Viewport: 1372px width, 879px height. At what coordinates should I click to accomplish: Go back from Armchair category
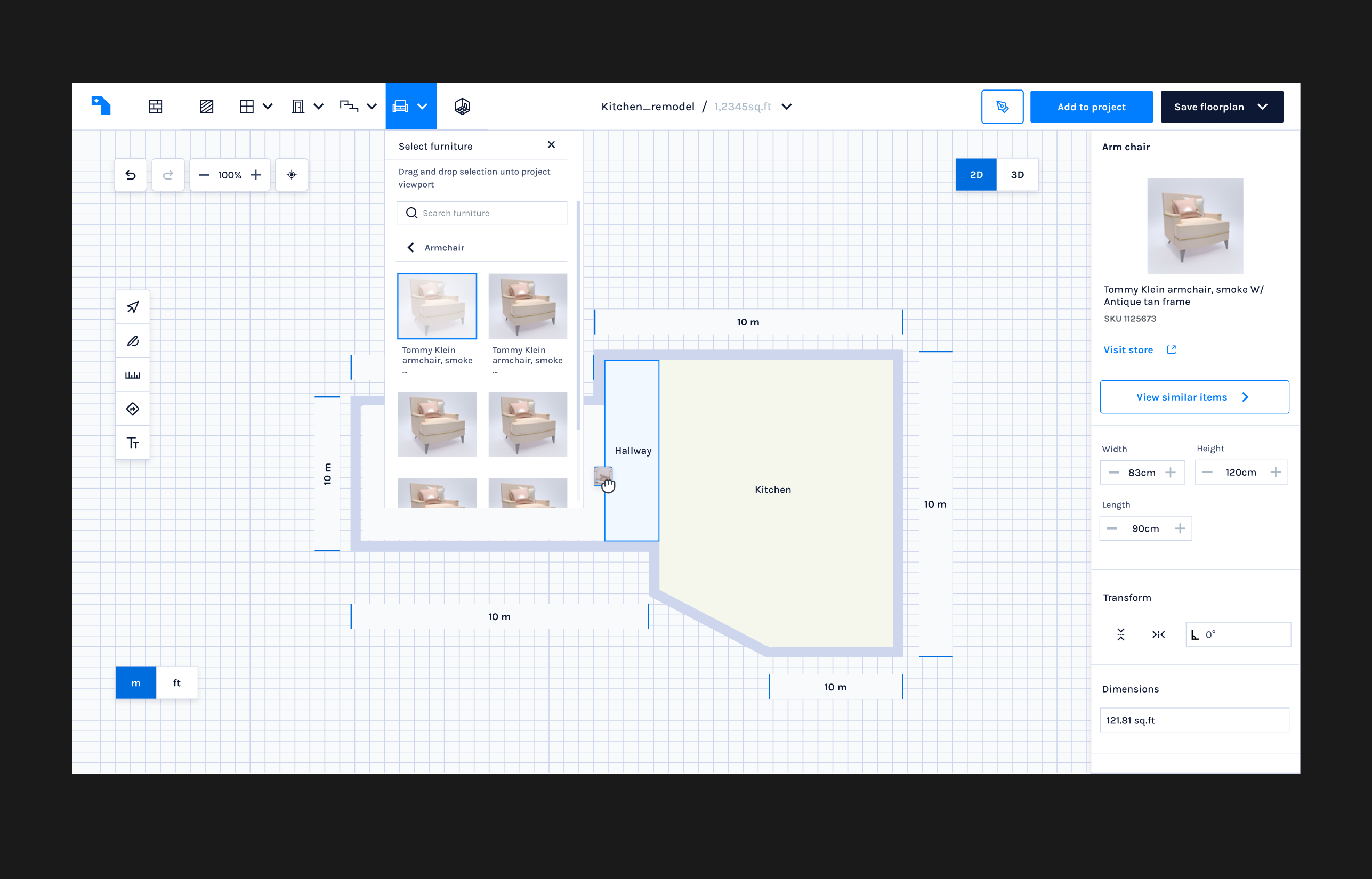coord(410,247)
